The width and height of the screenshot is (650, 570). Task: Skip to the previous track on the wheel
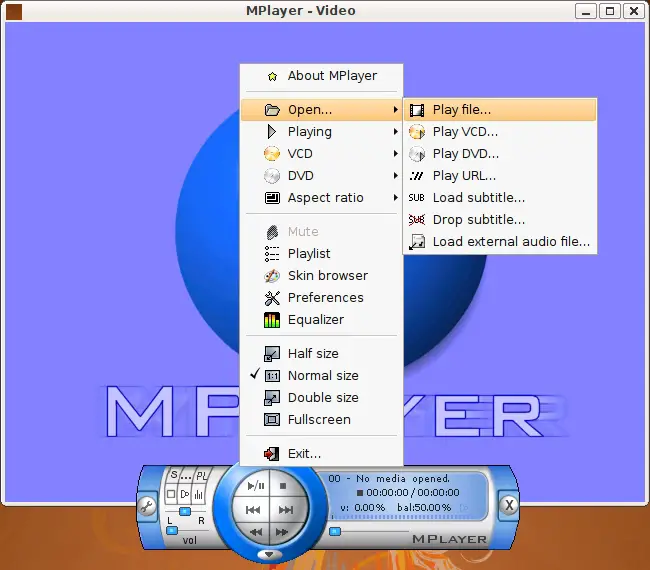(x=253, y=510)
